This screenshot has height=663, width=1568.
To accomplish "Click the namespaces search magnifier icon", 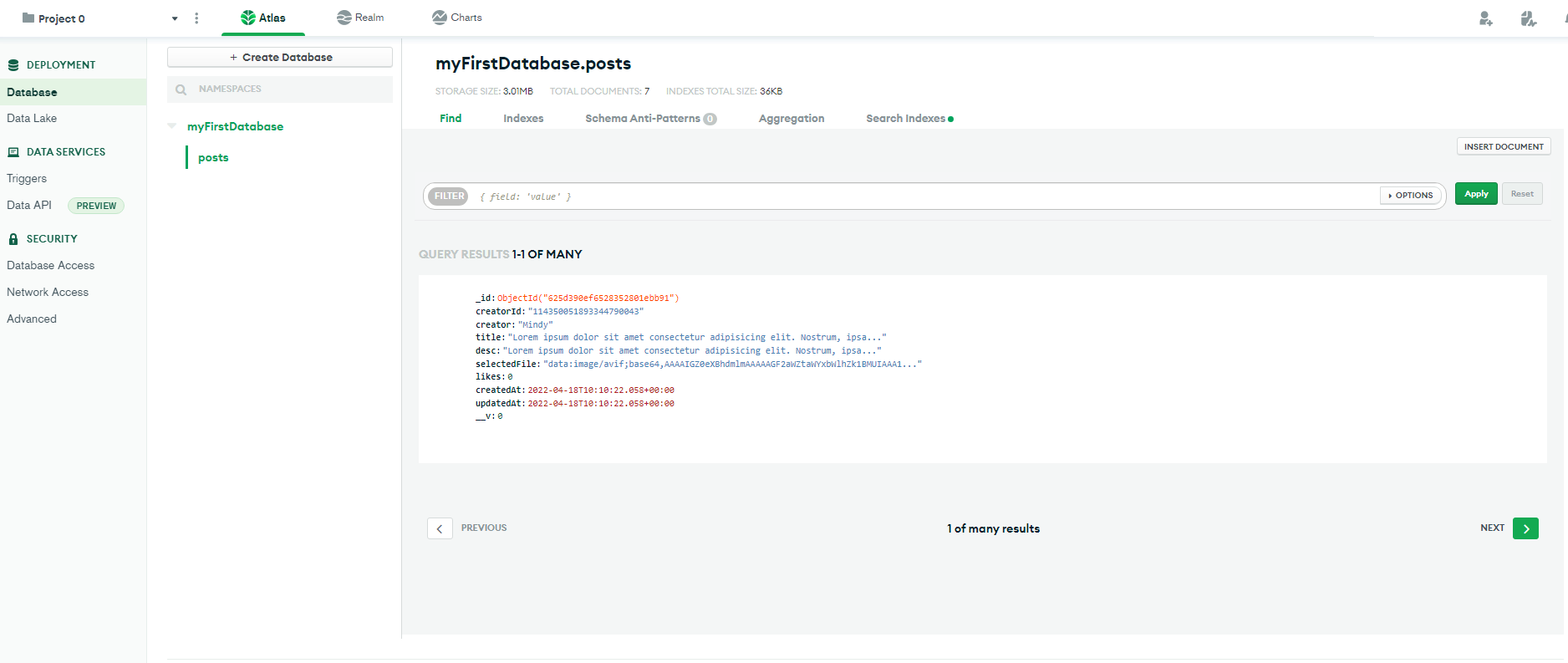I will point(181,89).
